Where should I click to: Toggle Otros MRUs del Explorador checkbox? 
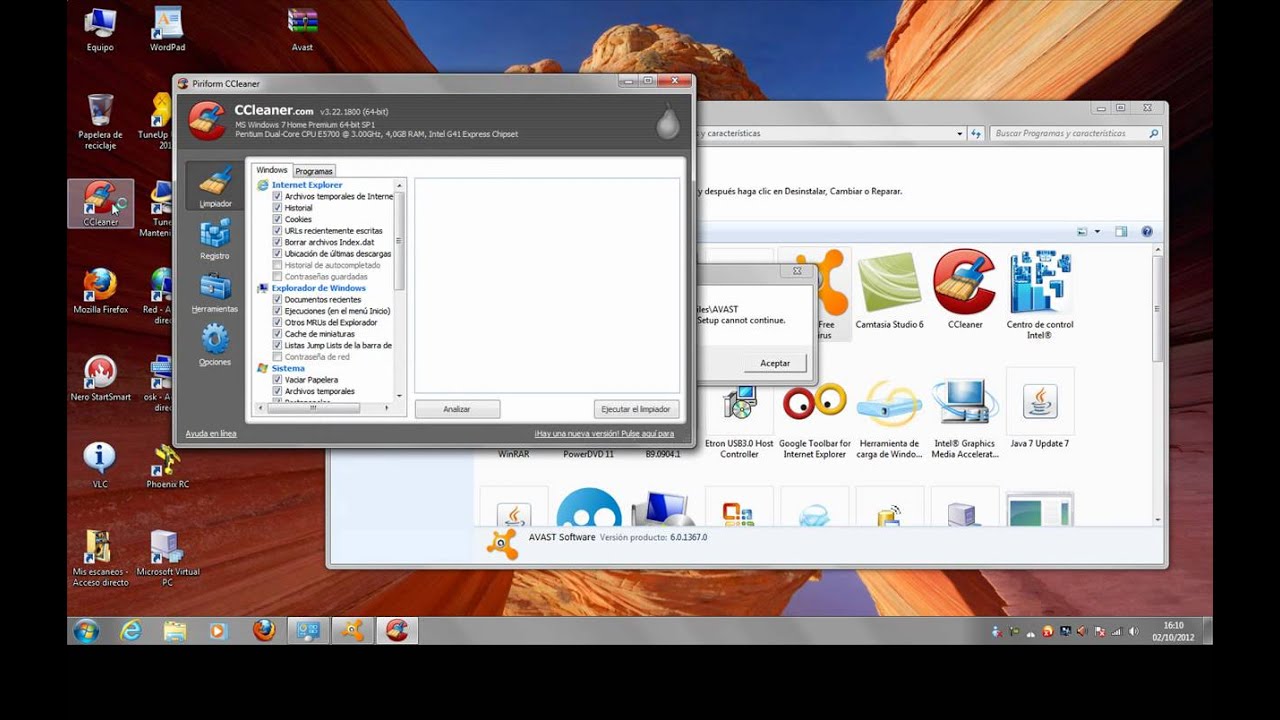(277, 323)
